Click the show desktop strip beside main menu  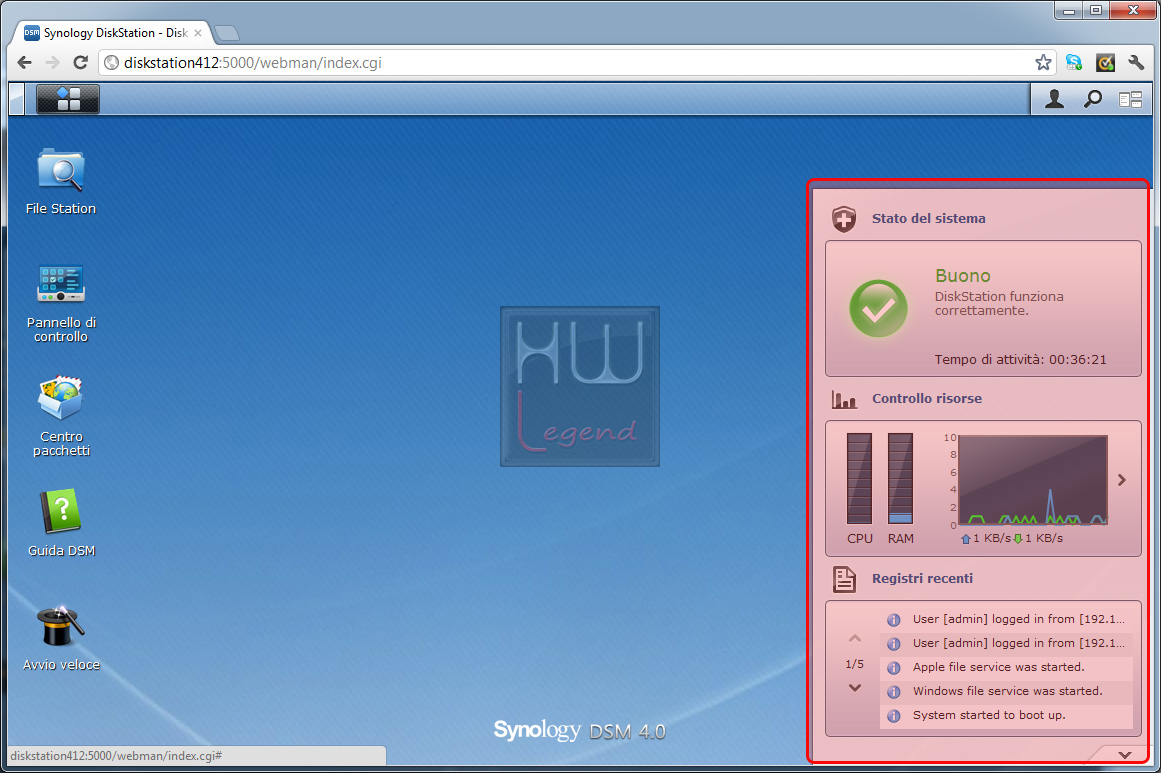(16, 98)
